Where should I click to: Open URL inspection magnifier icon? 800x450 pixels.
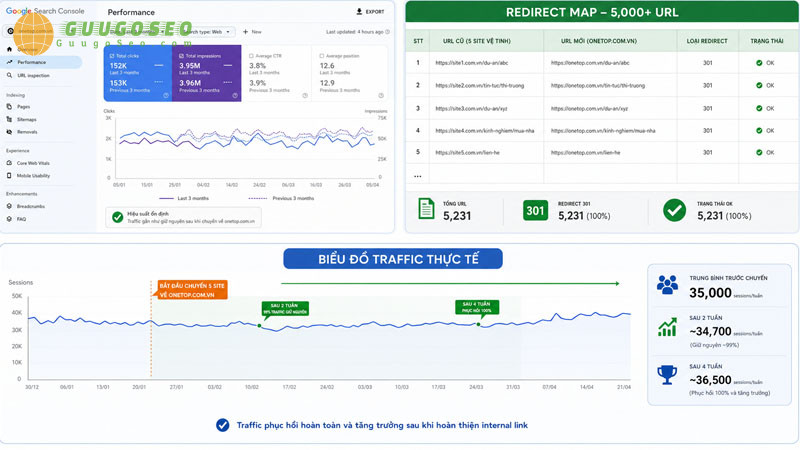tap(9, 76)
